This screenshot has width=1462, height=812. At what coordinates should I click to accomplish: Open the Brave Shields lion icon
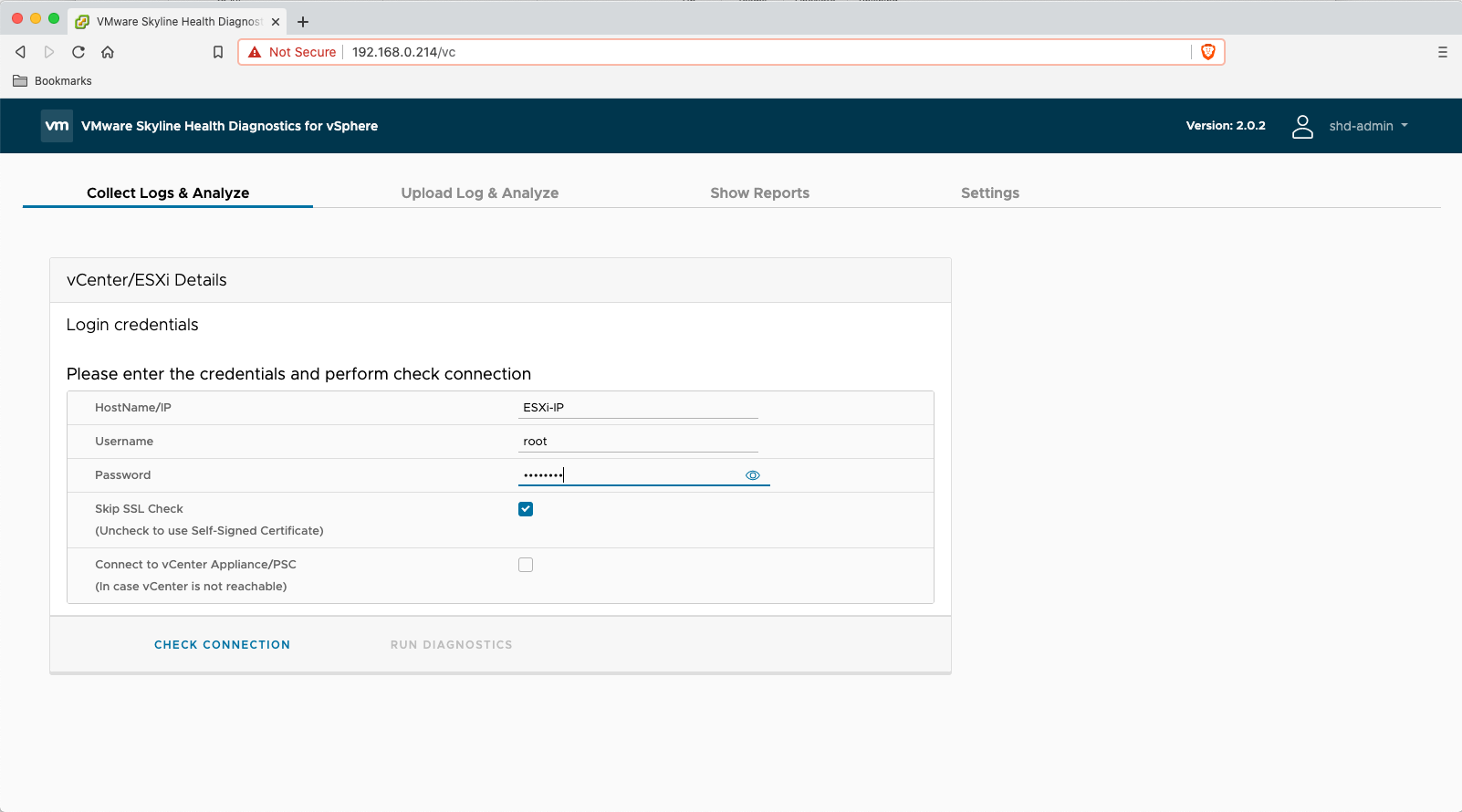1208,52
